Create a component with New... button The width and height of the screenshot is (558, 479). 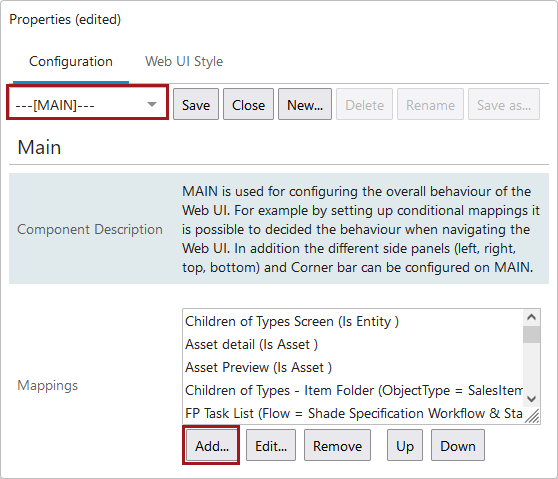pyautogui.click(x=305, y=105)
